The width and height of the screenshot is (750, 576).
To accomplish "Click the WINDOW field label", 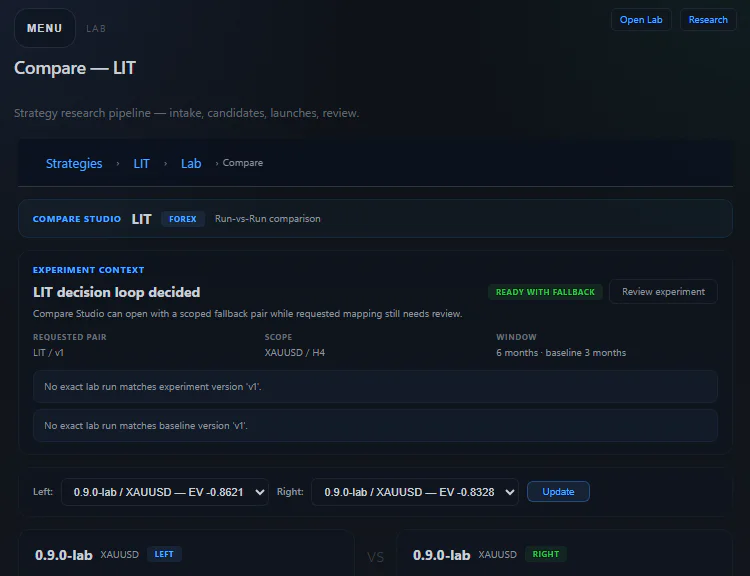I will (x=516, y=337).
